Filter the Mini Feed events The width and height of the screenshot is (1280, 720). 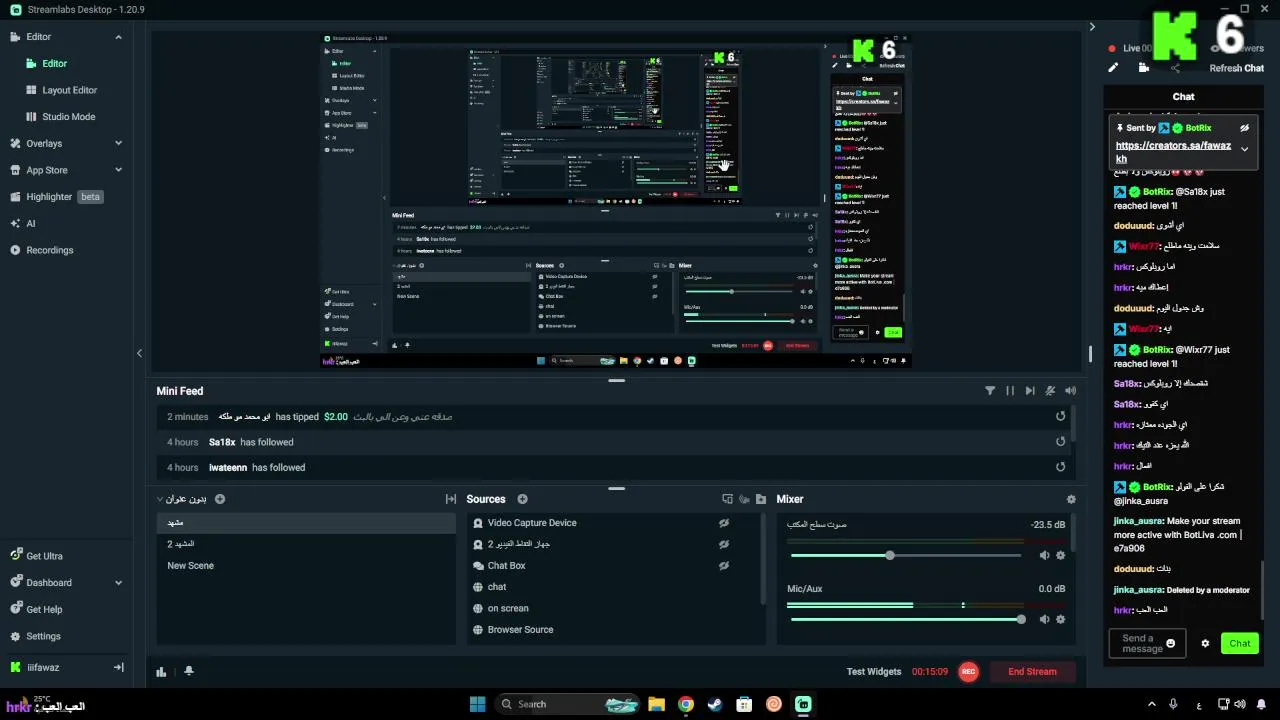(990, 391)
